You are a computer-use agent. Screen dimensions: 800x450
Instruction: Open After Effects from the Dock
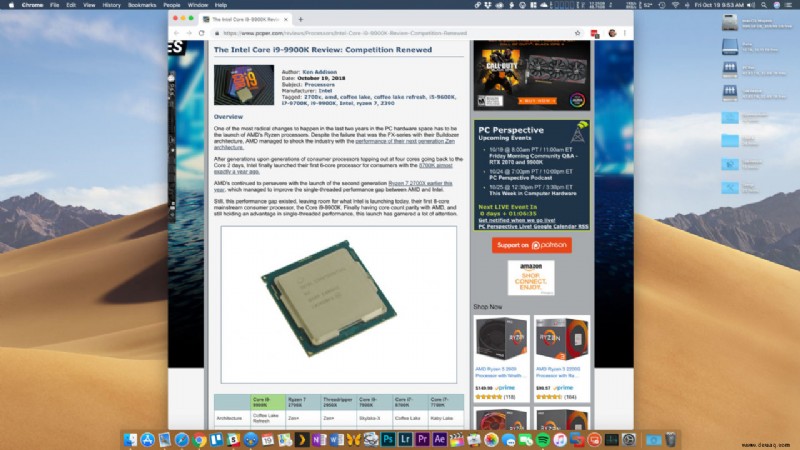point(440,440)
